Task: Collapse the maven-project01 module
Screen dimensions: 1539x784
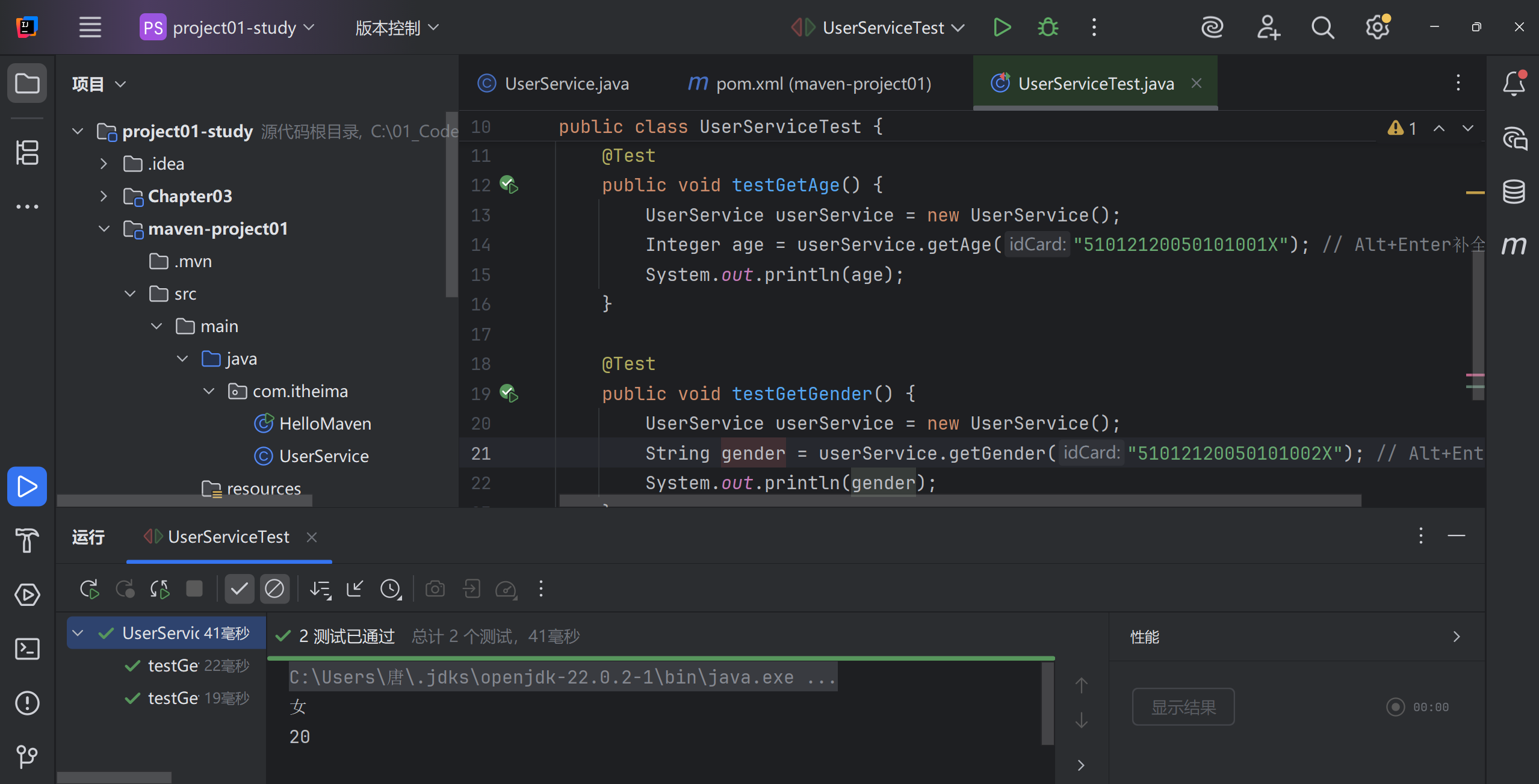Action: pos(104,229)
